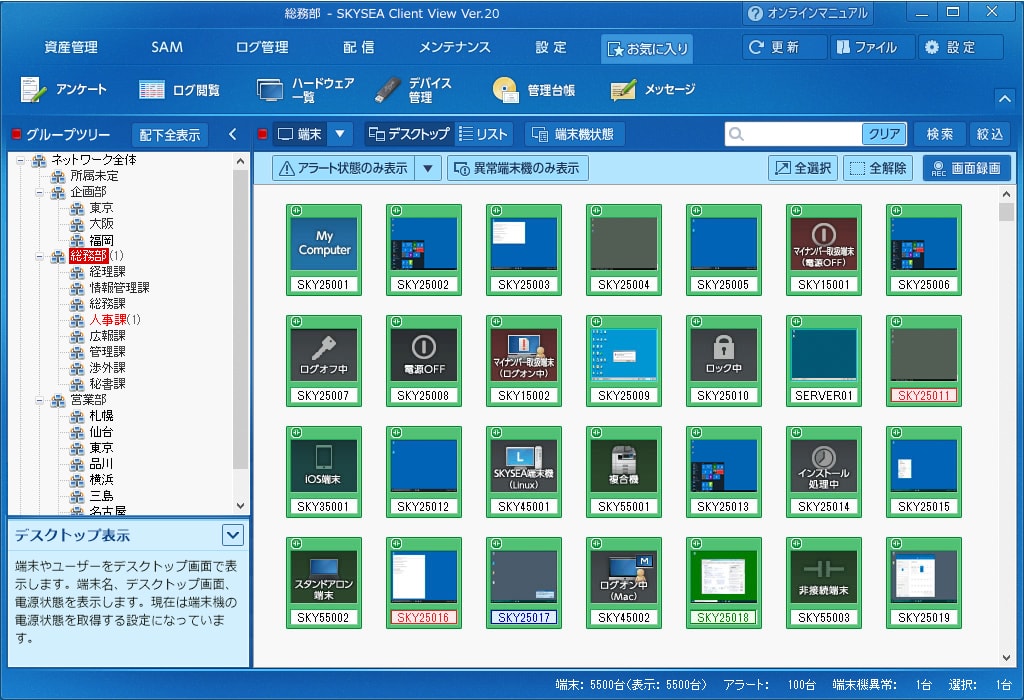Open the 管理台帳 ledger
This screenshot has height=700, width=1024.
click(534, 89)
